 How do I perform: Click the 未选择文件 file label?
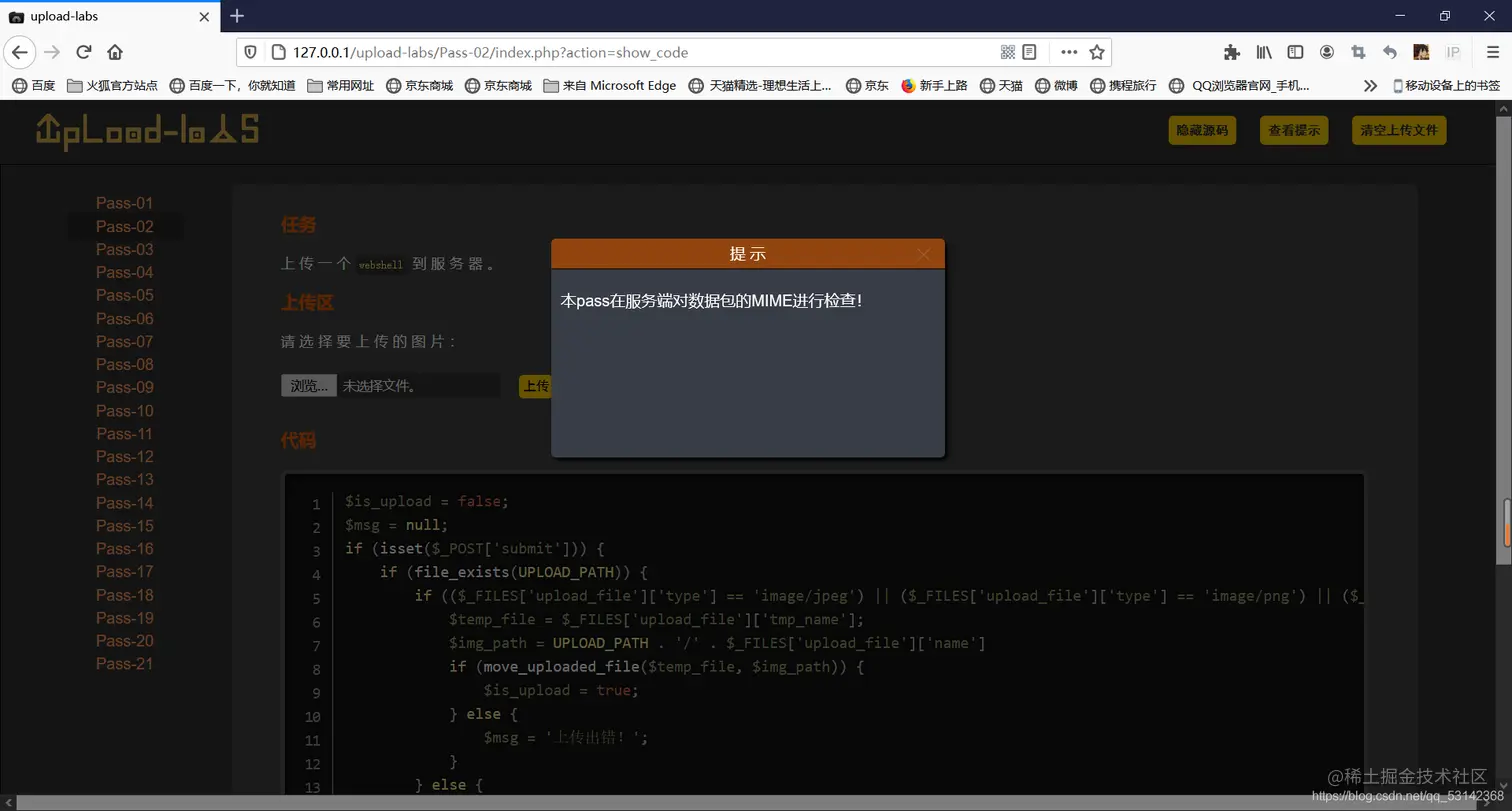[380, 386]
